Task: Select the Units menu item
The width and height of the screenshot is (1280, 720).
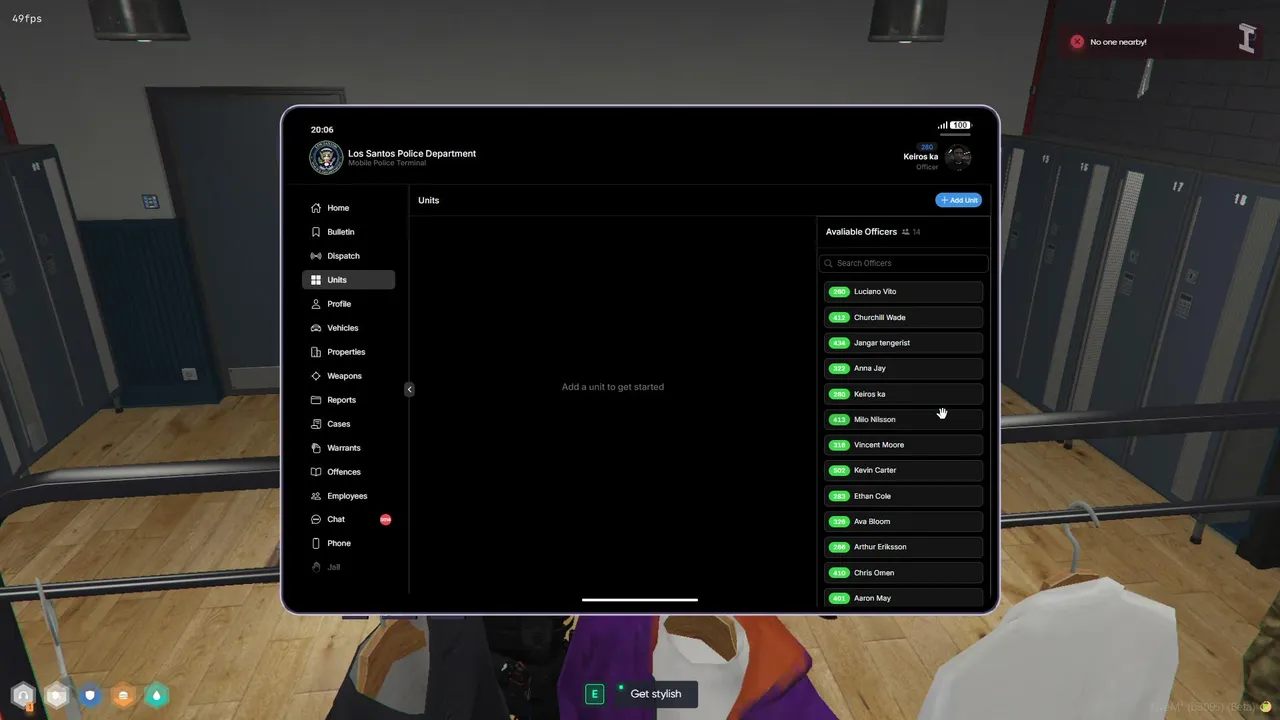Action: [348, 280]
